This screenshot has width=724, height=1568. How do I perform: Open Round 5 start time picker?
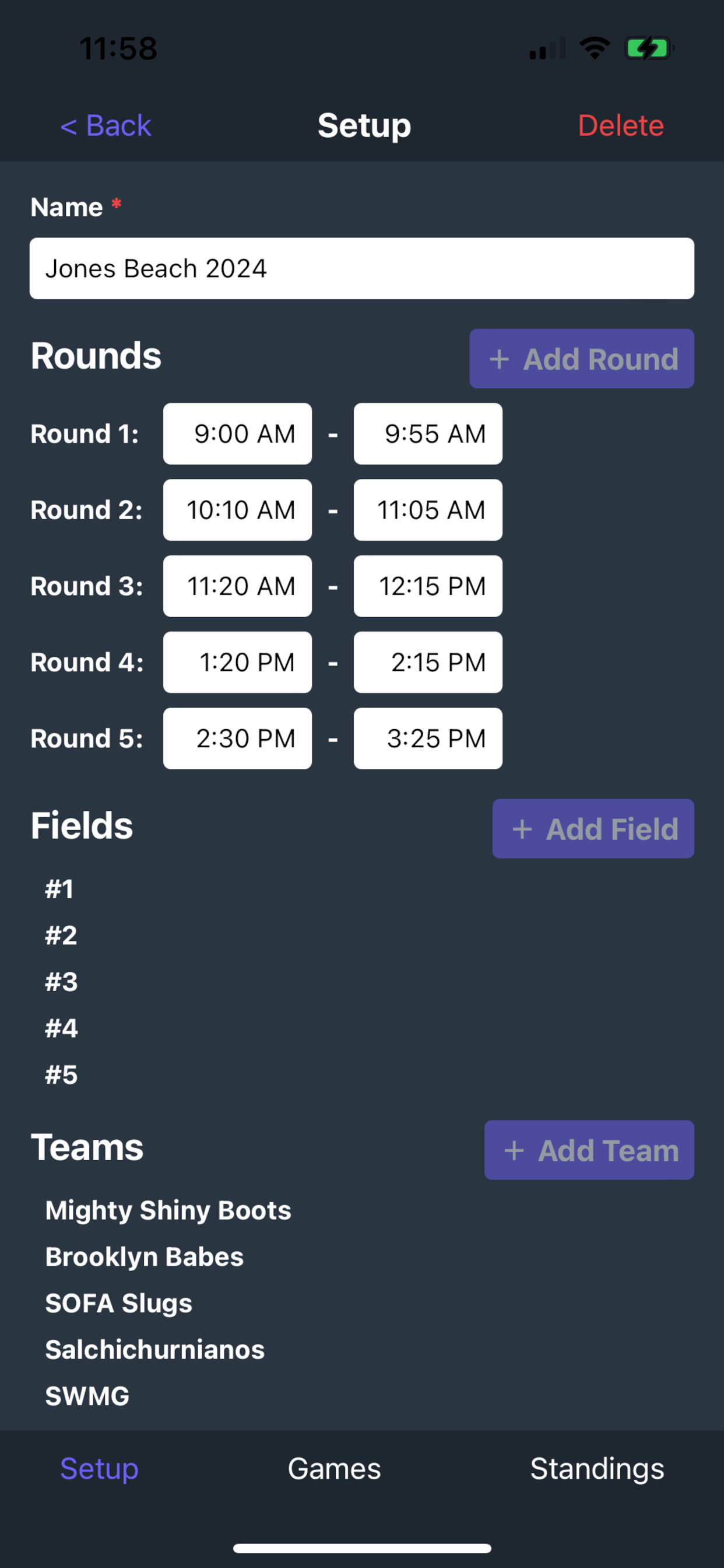coord(237,738)
